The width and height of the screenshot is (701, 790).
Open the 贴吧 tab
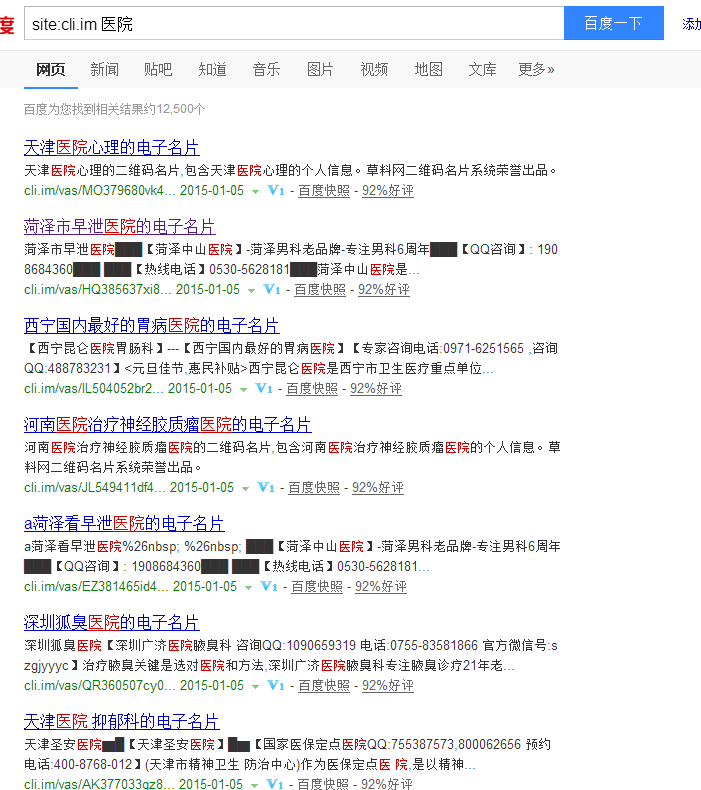pos(158,69)
